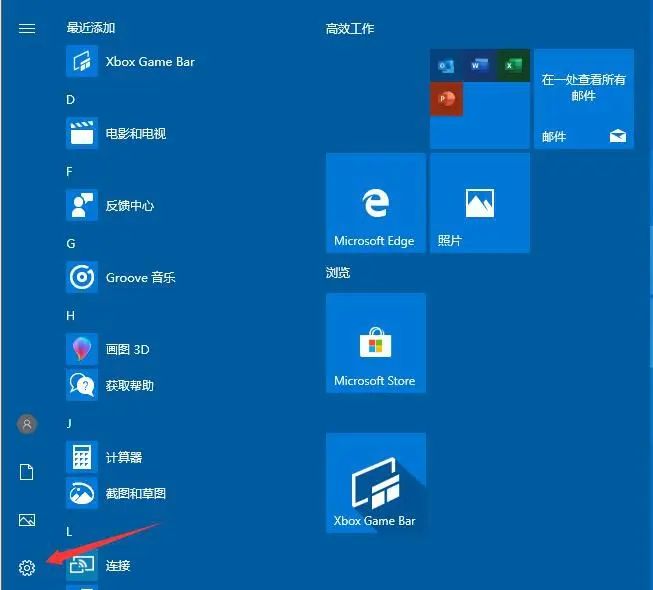Open the 照片 photos tile

[480, 203]
